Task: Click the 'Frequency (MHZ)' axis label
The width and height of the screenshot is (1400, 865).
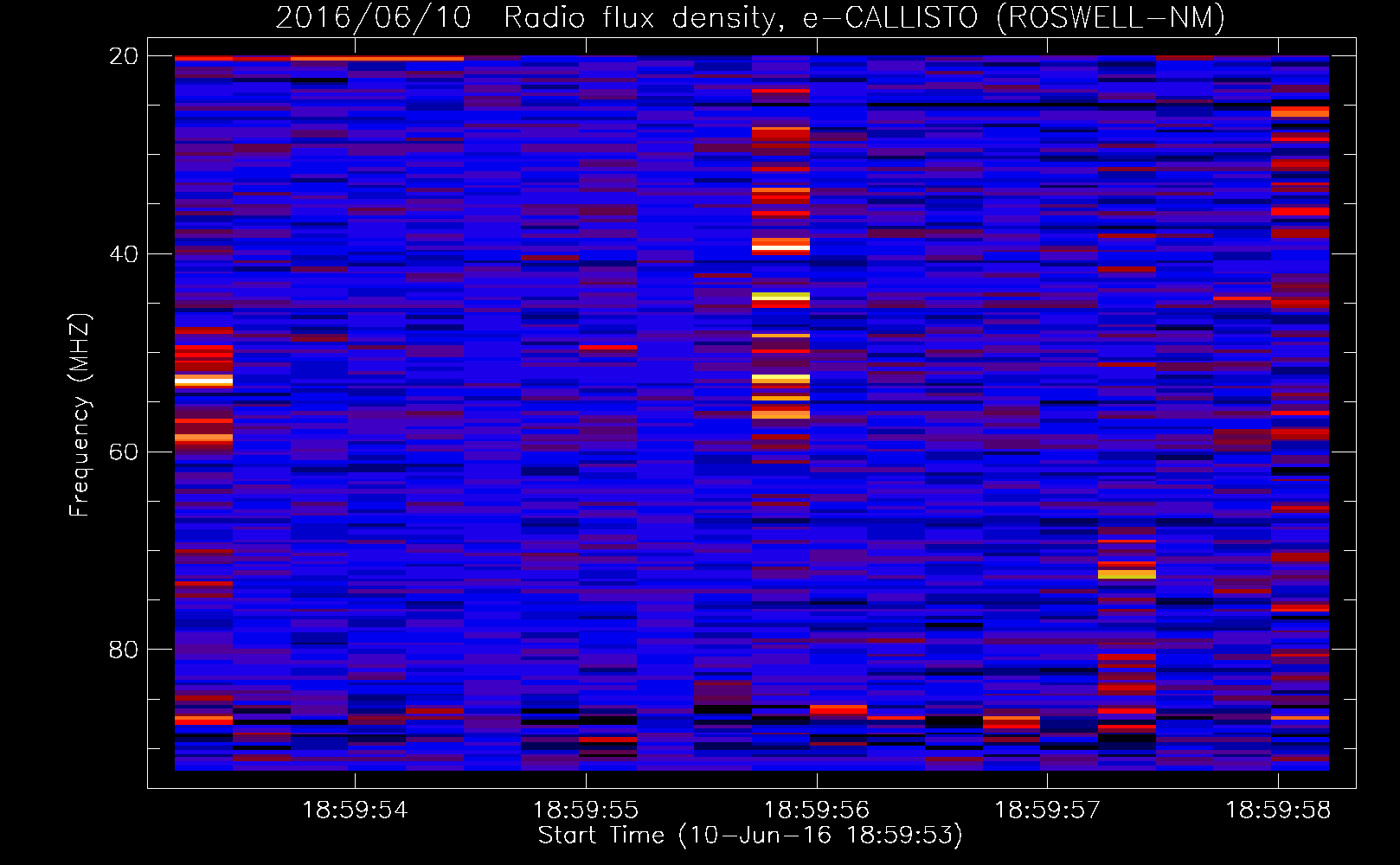Action: (x=79, y=415)
